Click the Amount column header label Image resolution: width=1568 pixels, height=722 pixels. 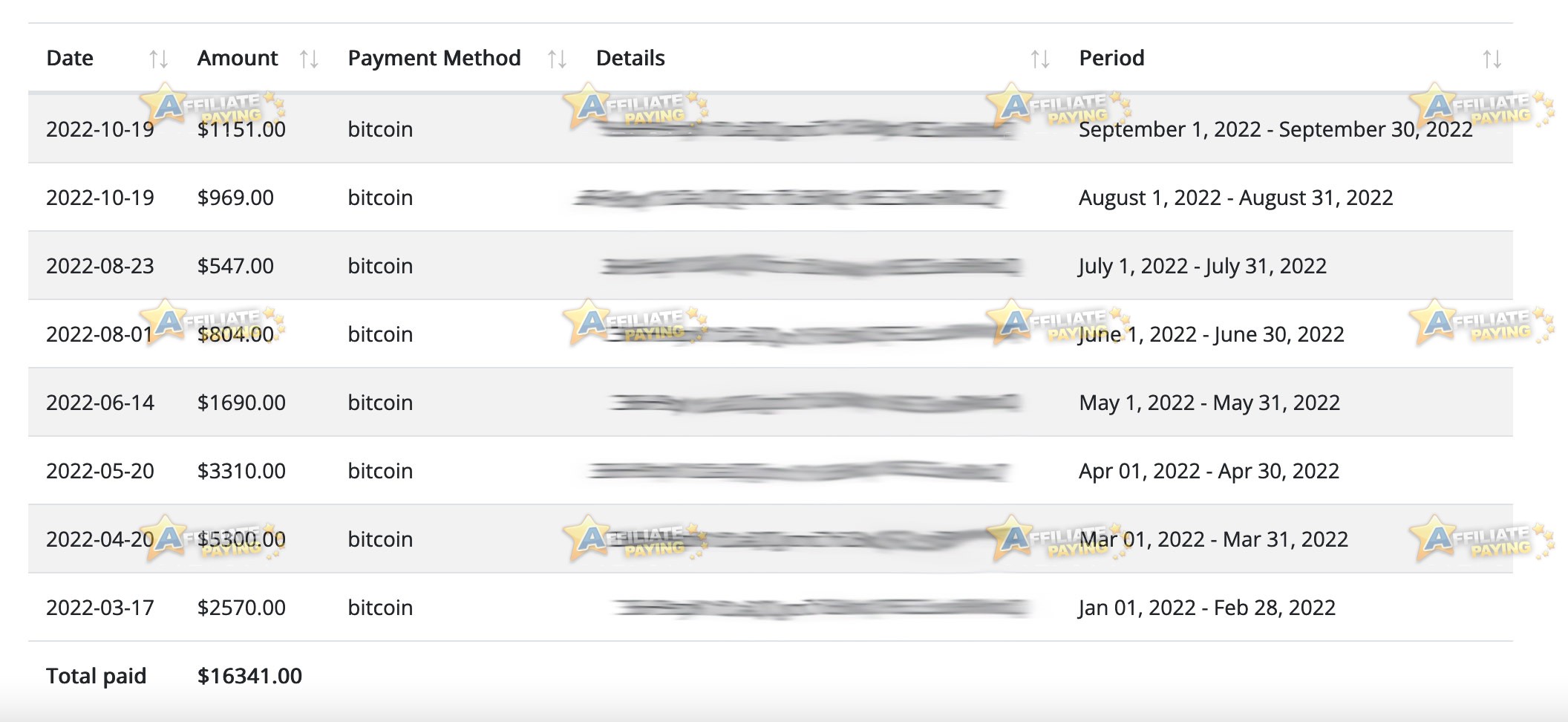tap(238, 58)
